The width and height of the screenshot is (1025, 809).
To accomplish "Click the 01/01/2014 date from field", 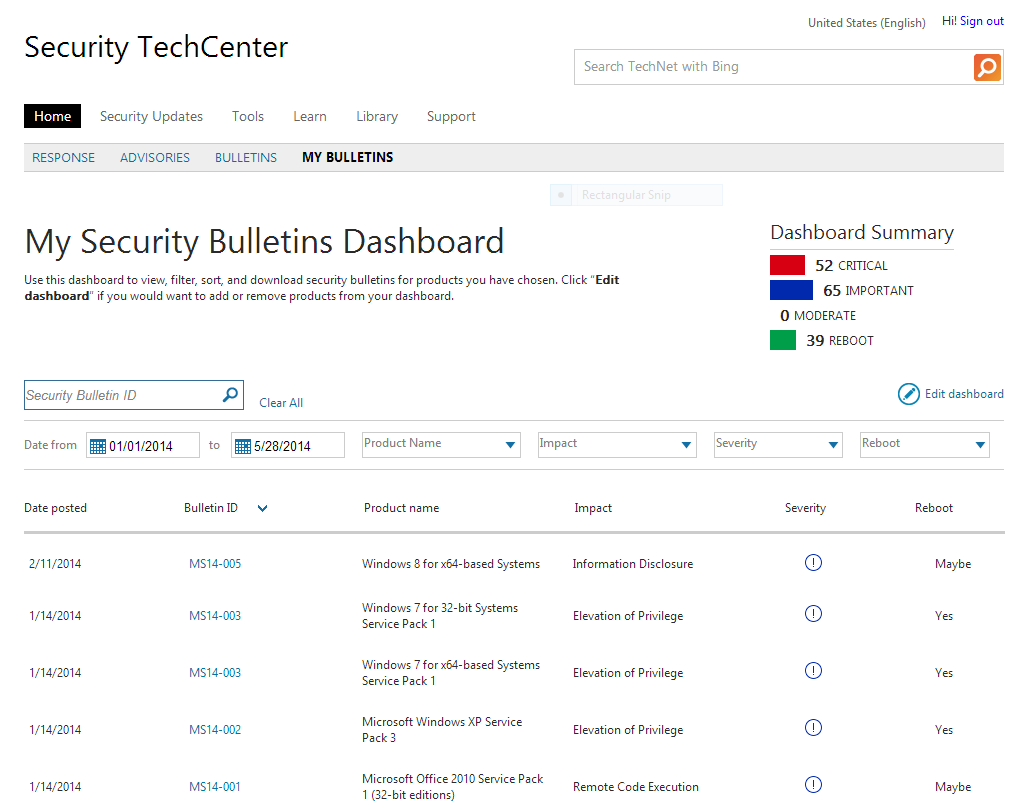I will tap(143, 445).
